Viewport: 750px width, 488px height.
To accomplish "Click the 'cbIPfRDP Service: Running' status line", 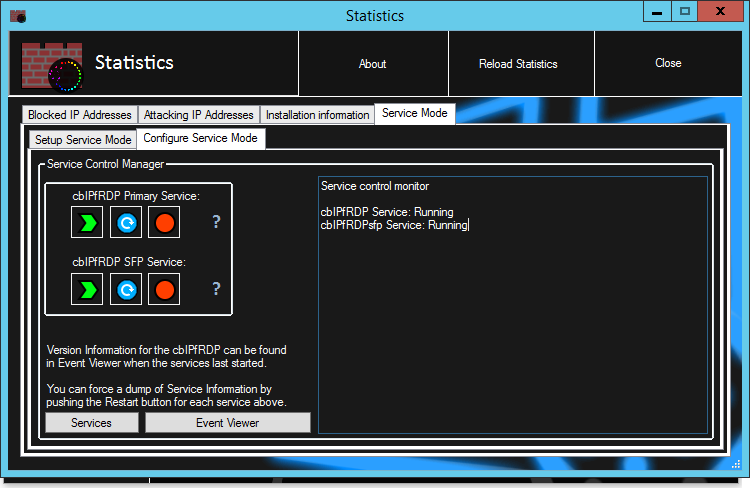I will 387,212.
